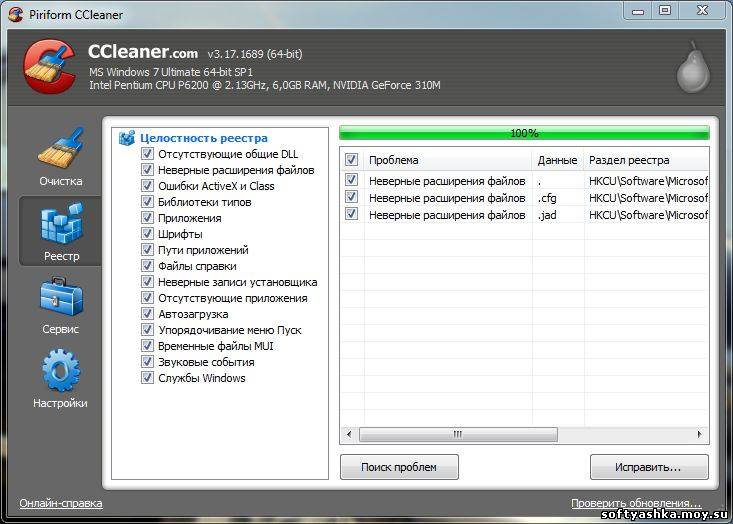
Task: Click the right scroll arrow of results list
Action: click(699, 434)
